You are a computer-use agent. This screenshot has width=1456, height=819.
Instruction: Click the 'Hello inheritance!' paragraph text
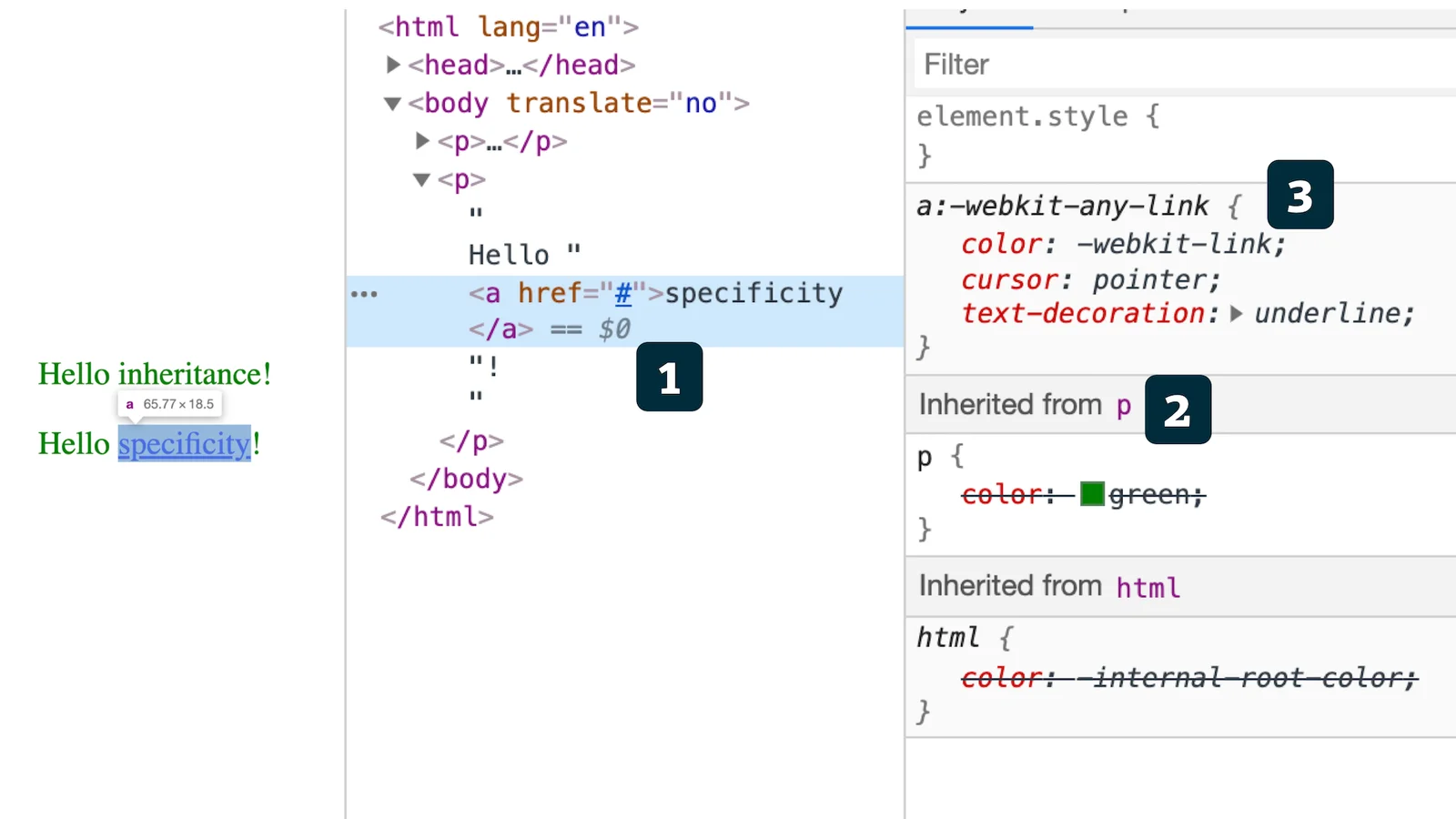[155, 374]
